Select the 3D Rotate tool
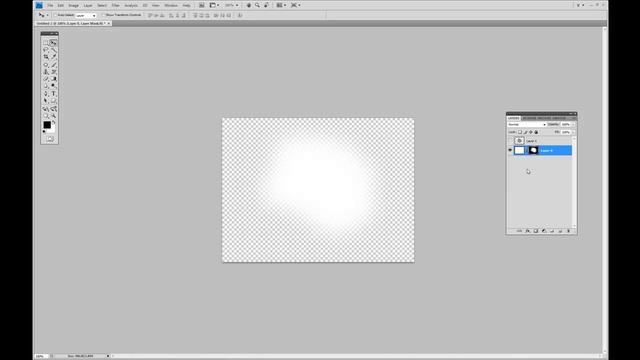Image resolution: width=640 pixels, height=360 pixels. pos(46,109)
